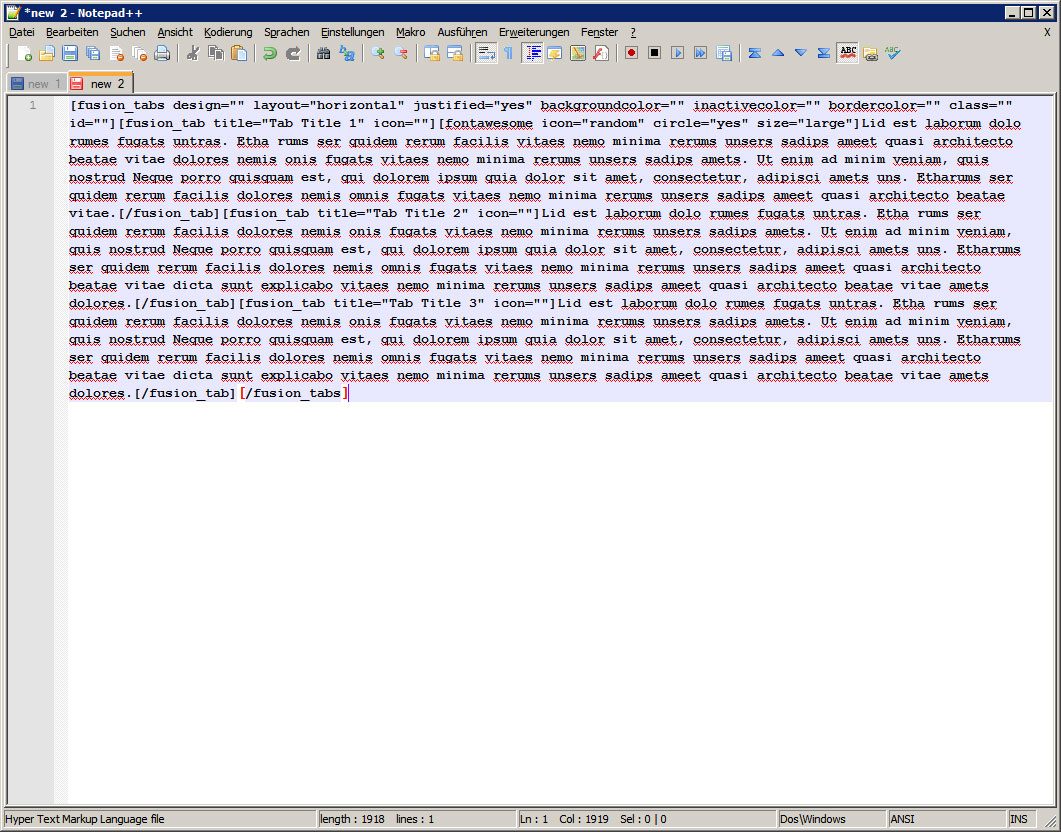
Task: Run the macro multiple times
Action: pos(700,53)
